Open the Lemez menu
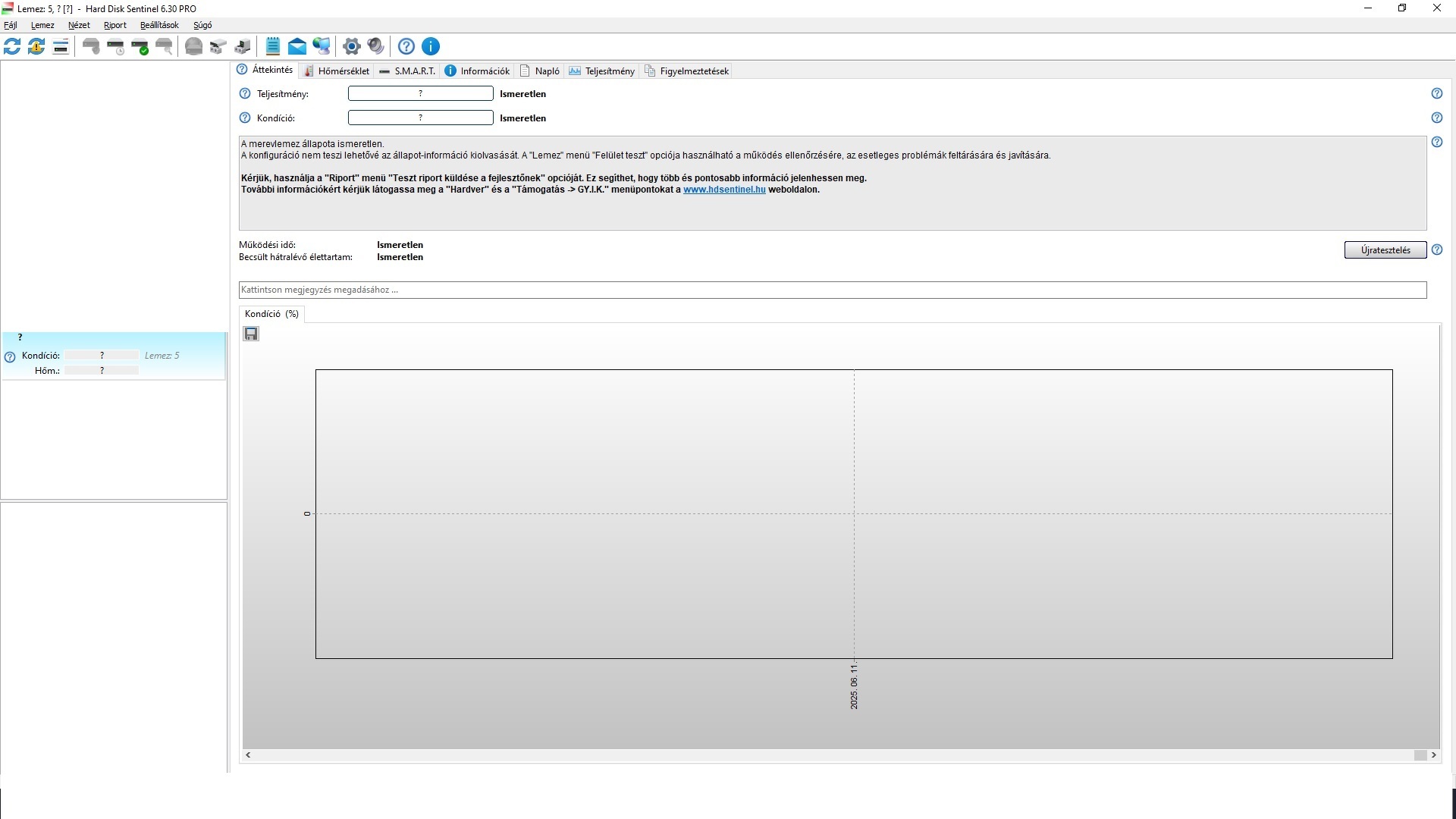The image size is (1456, 819). (x=42, y=25)
